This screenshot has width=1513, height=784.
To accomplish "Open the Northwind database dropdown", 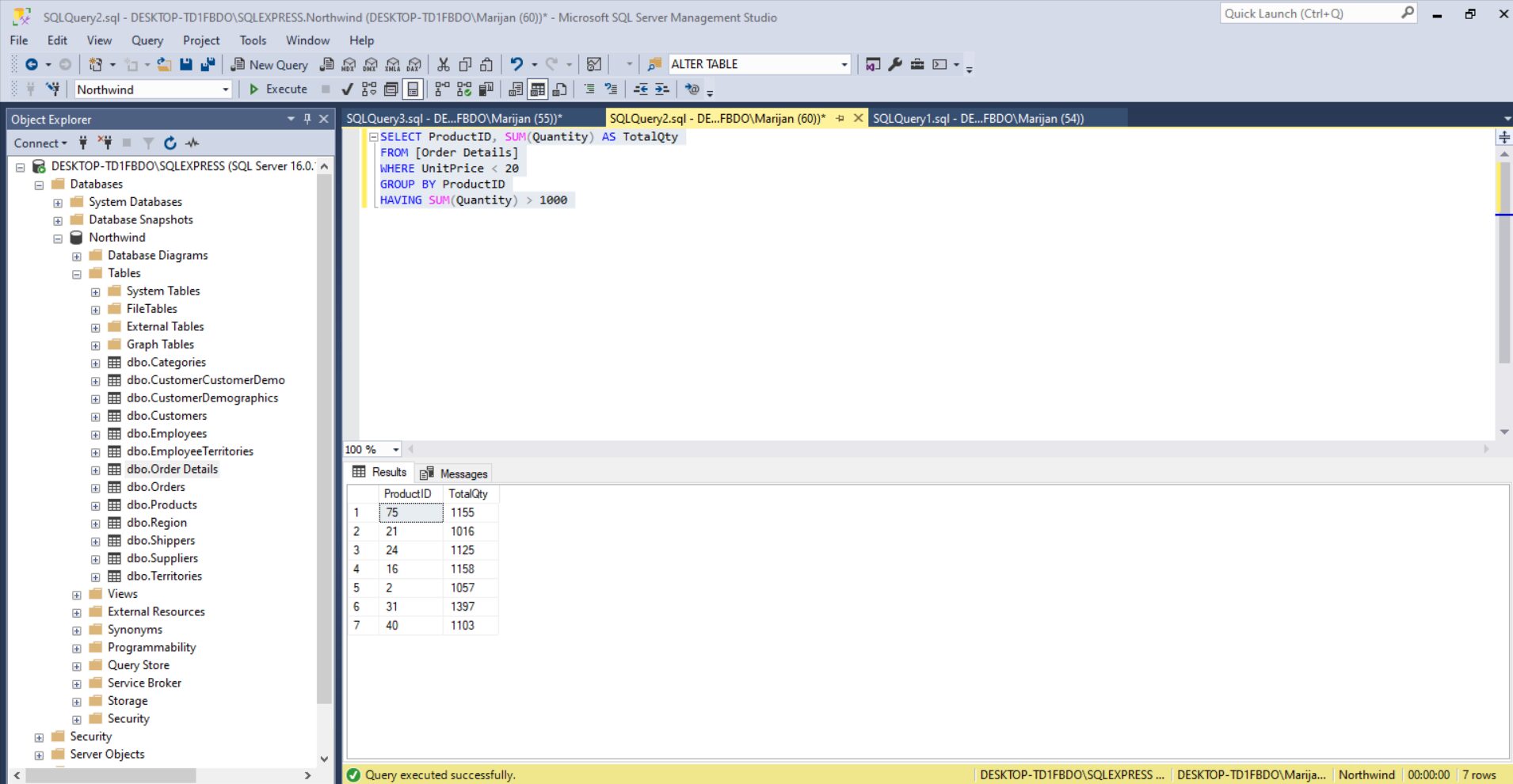I will [x=225, y=89].
